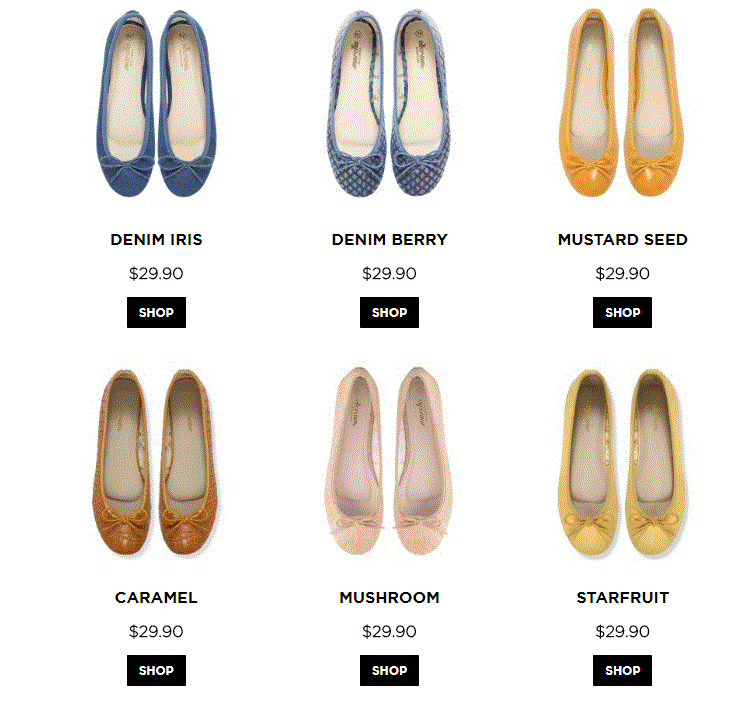Click the DENIM BERRY product title
Screen dimensions: 752x708
coord(389,239)
